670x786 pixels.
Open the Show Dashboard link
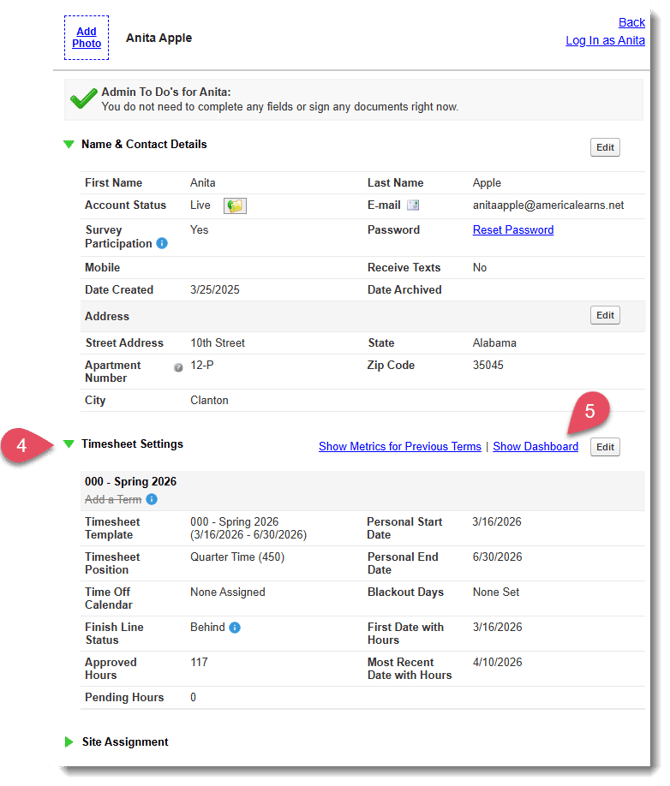pos(535,447)
